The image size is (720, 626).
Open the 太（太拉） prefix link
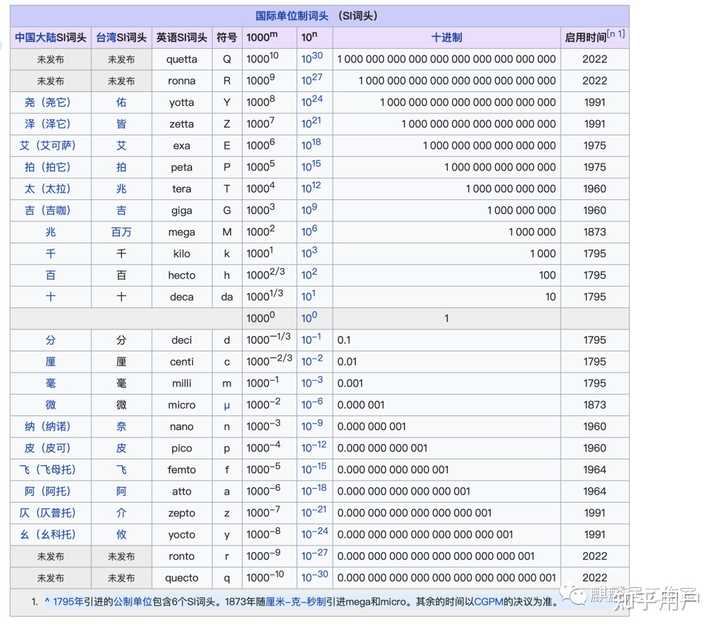[48, 189]
